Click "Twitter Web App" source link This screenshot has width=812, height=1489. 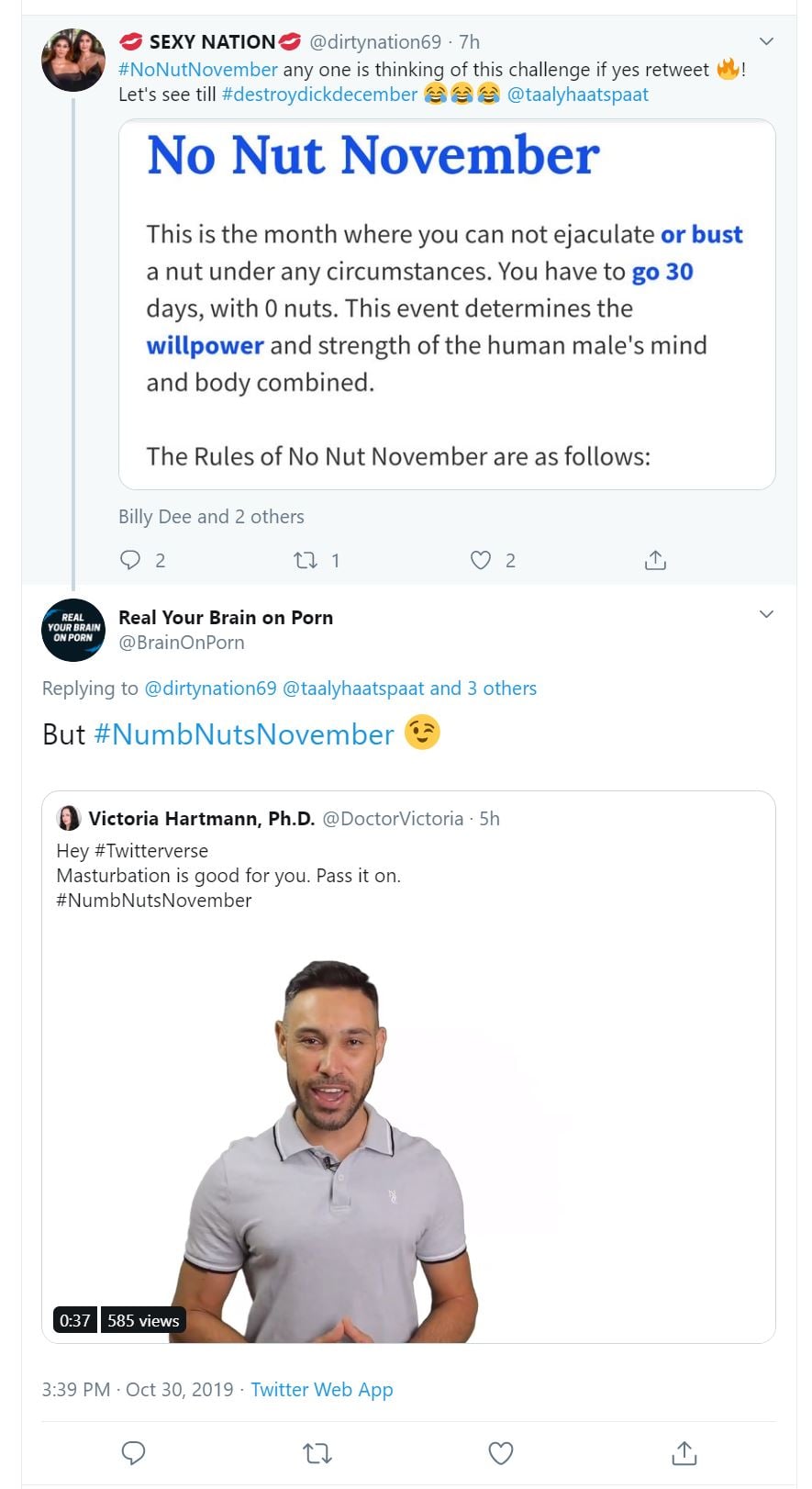click(x=321, y=1390)
